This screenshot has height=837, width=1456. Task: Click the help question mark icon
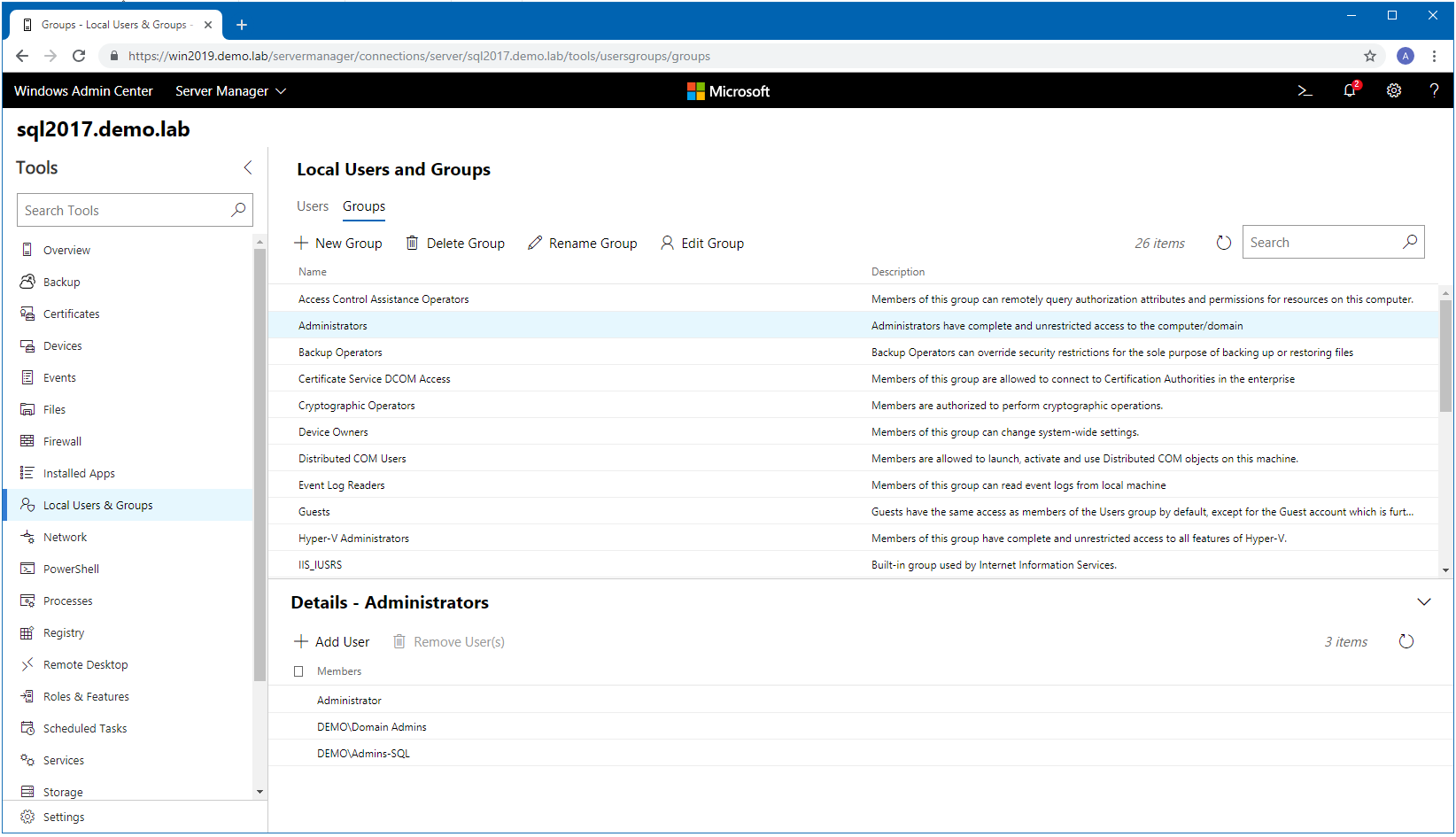coord(1434,90)
